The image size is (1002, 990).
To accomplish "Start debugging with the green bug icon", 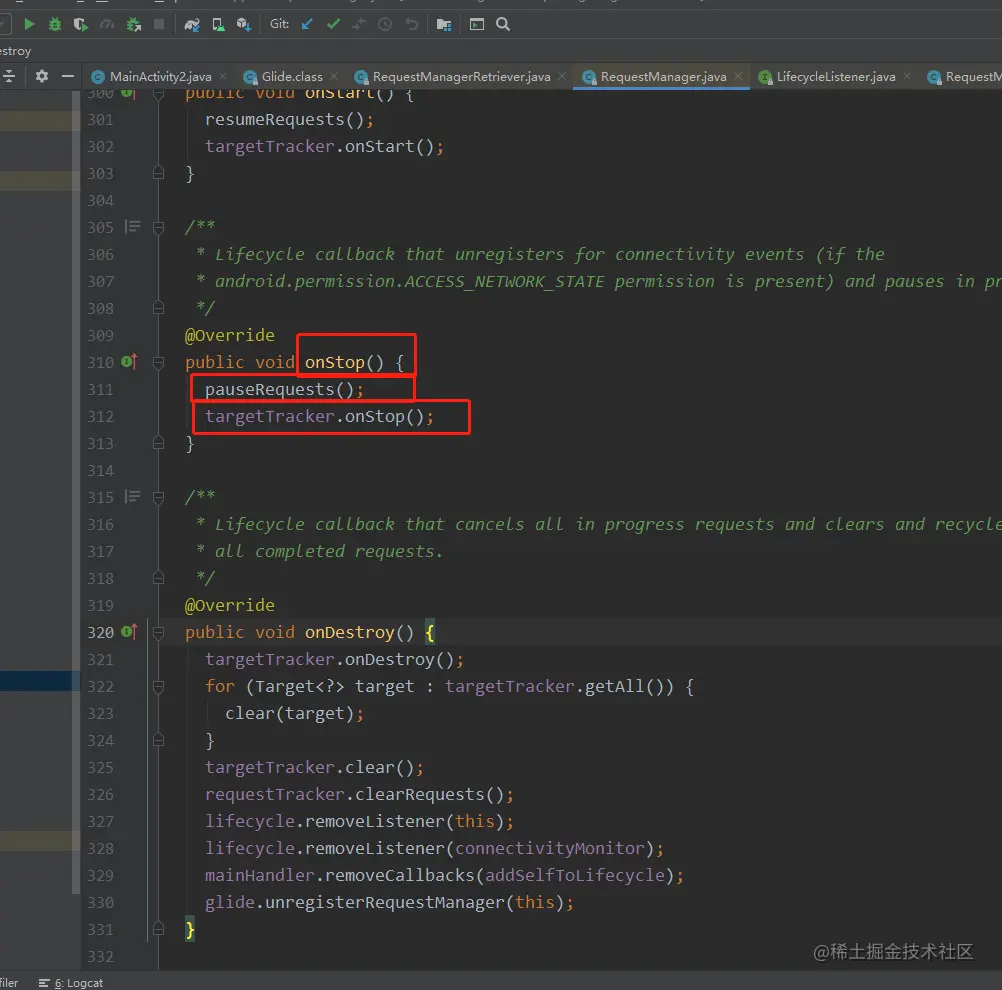I will click(55, 24).
